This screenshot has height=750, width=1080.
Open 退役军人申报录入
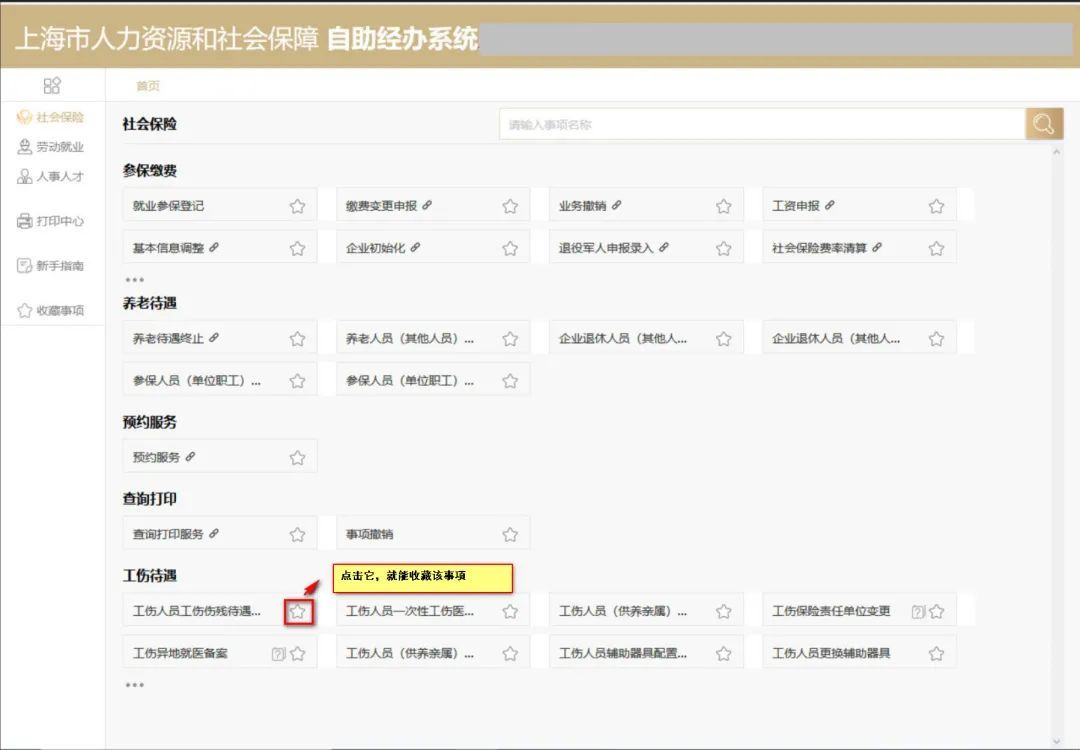(x=646, y=247)
